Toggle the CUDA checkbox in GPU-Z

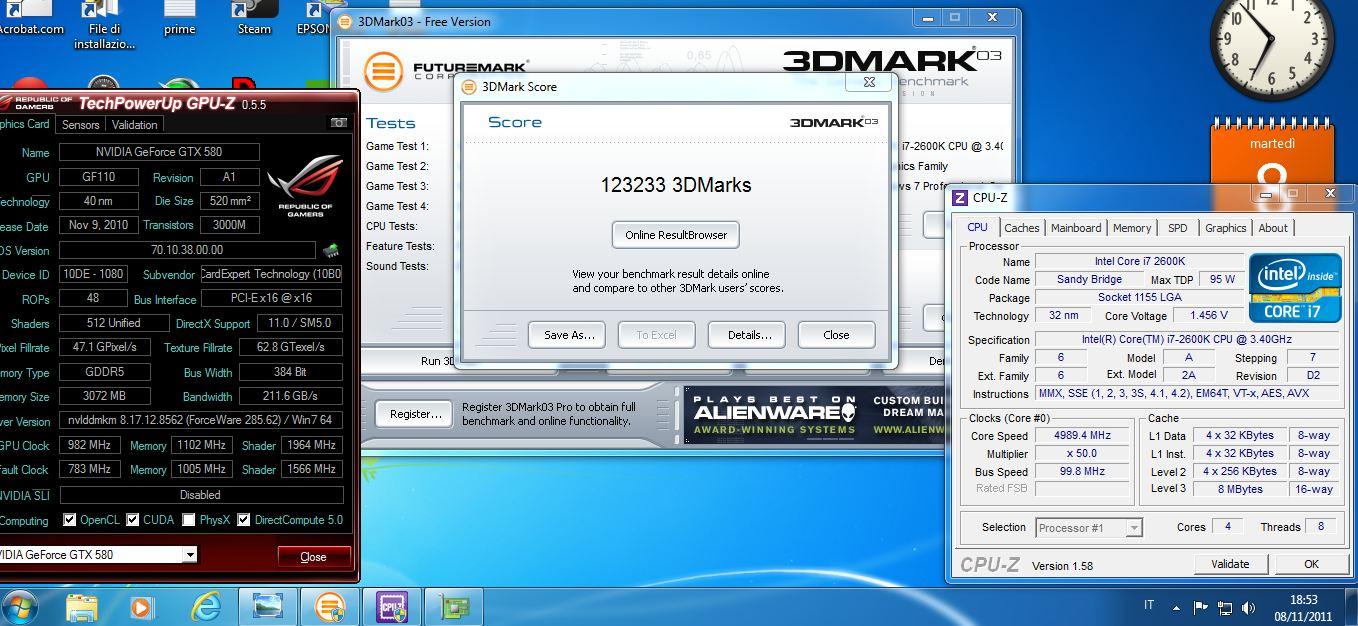[132, 520]
